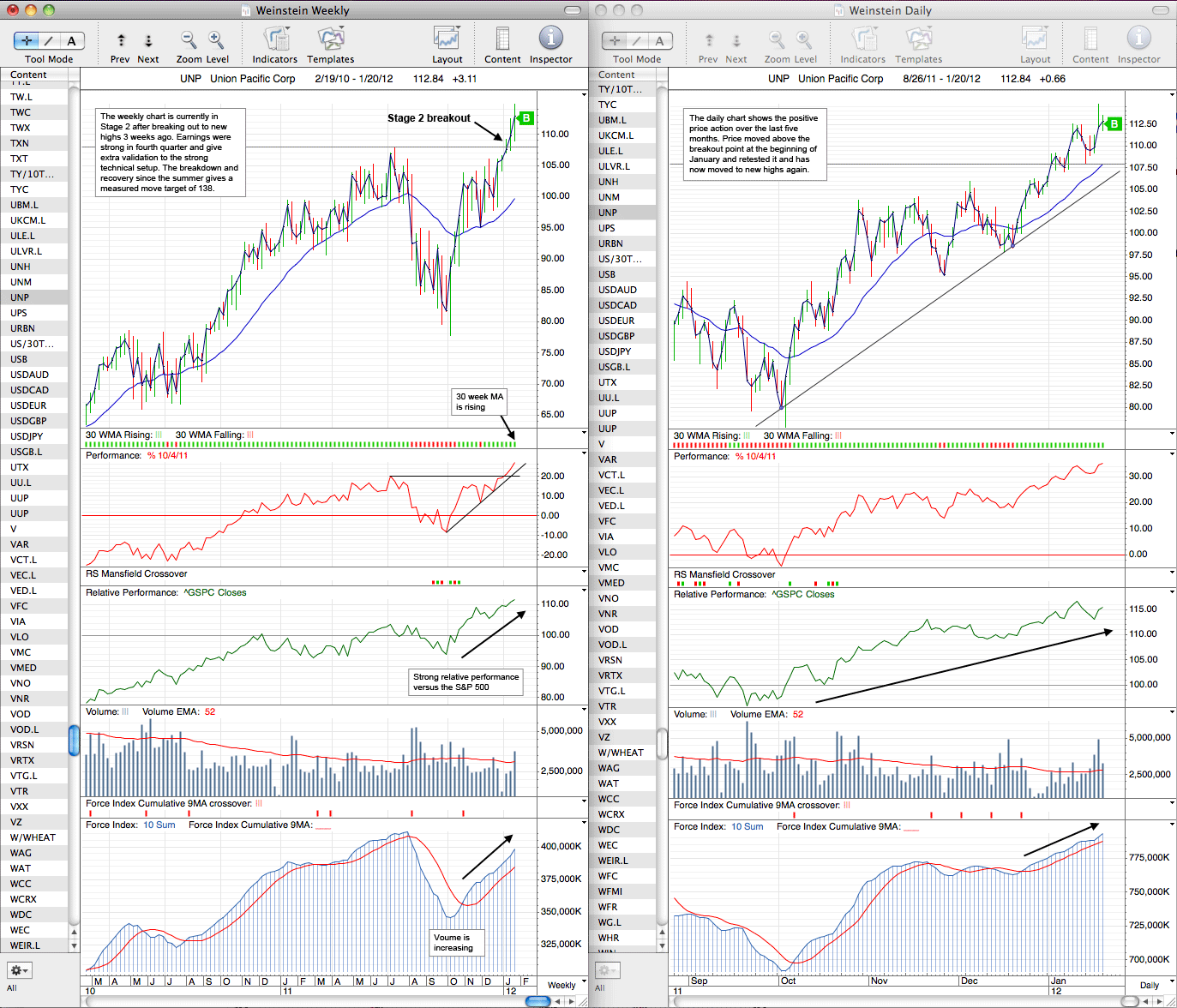This screenshot has width=1177, height=1008.
Task: Click toolbar pill button in Weinstein Daily title bar
Action: (1161, 11)
